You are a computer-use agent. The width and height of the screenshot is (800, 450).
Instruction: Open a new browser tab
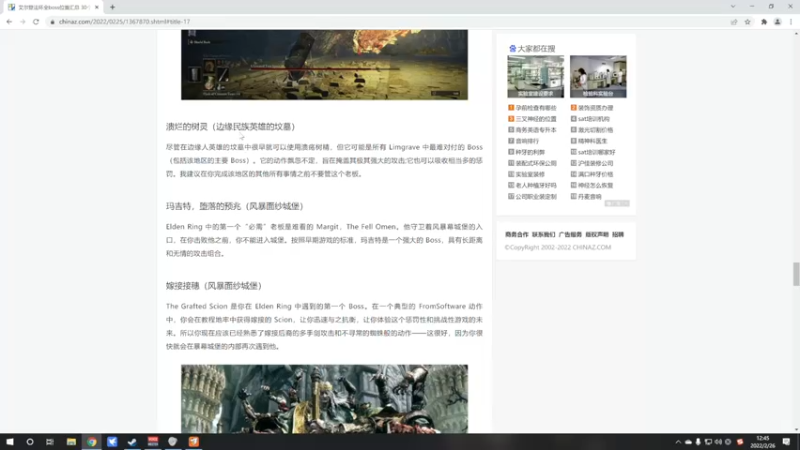point(112,7)
